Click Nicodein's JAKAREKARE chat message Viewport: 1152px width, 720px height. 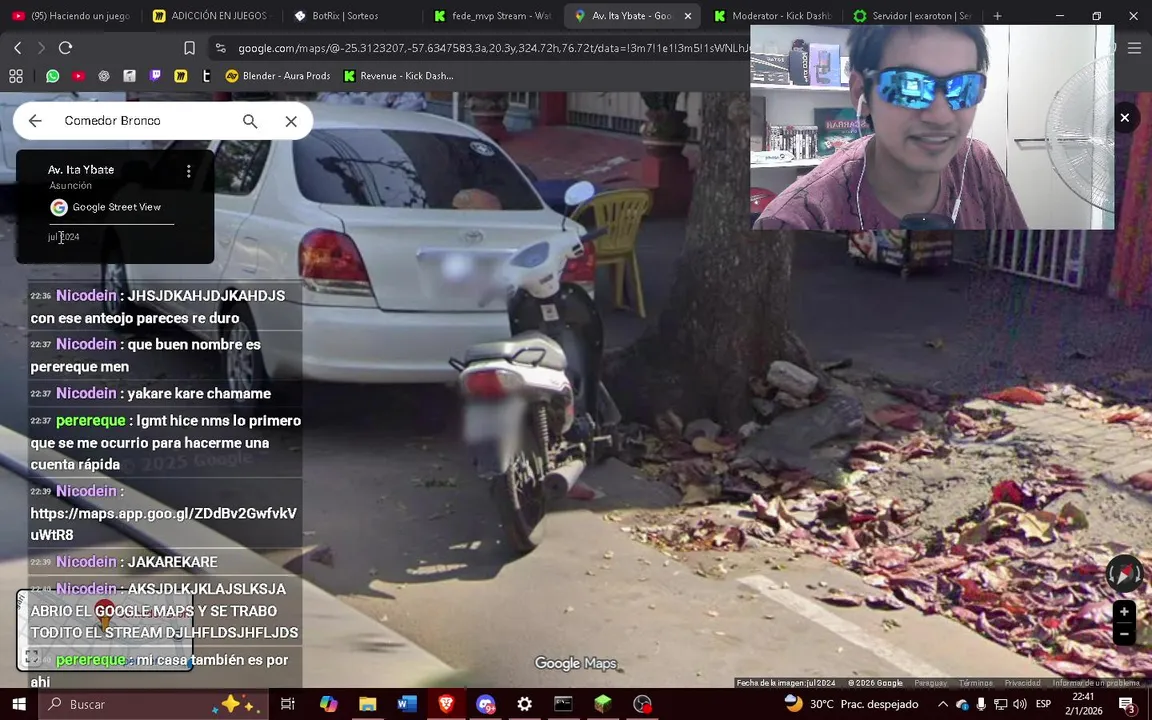(x=137, y=562)
